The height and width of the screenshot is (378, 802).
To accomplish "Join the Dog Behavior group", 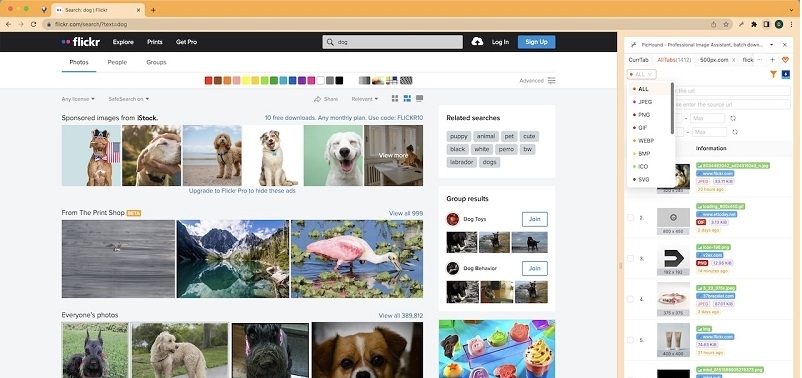I will coord(534,268).
